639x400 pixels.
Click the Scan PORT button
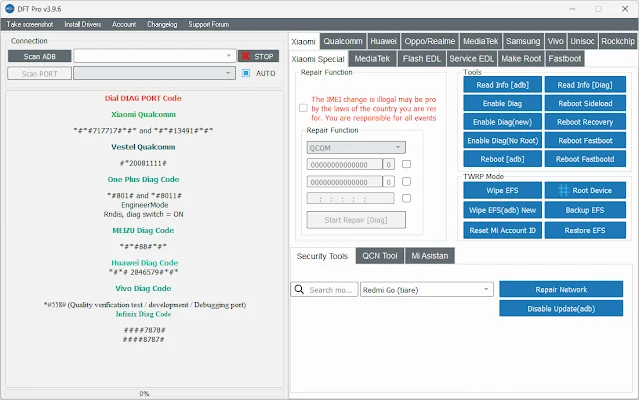(40, 74)
